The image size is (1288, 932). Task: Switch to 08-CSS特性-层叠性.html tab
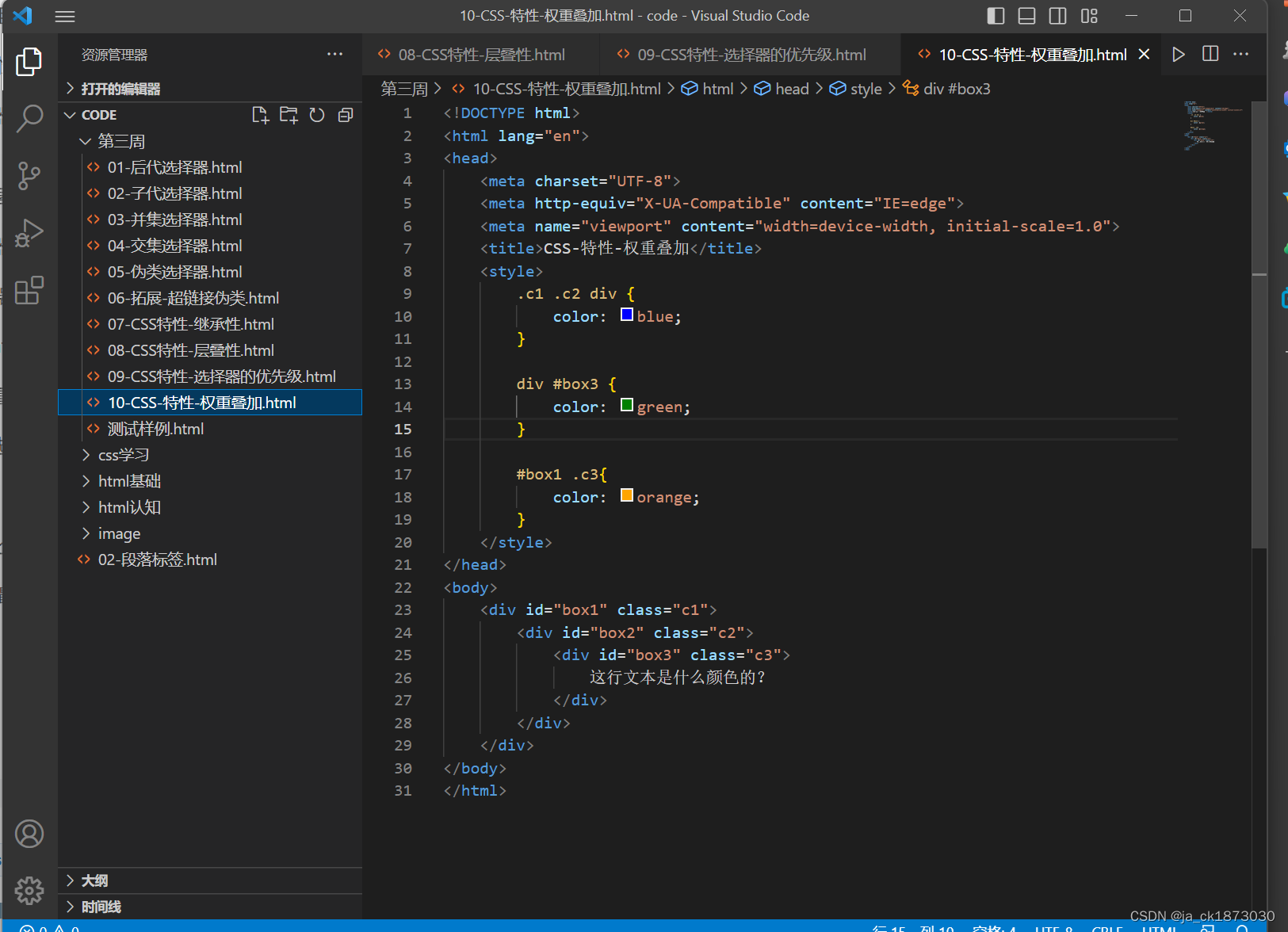[481, 55]
